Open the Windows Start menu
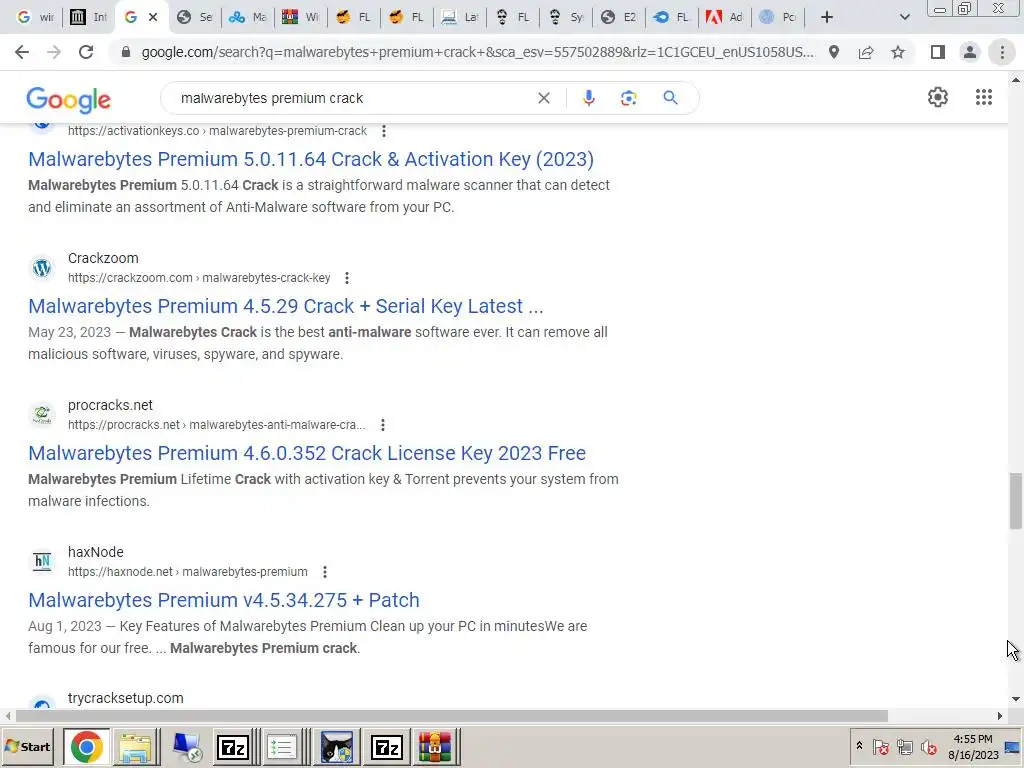The width and height of the screenshot is (1024, 768). click(27, 747)
